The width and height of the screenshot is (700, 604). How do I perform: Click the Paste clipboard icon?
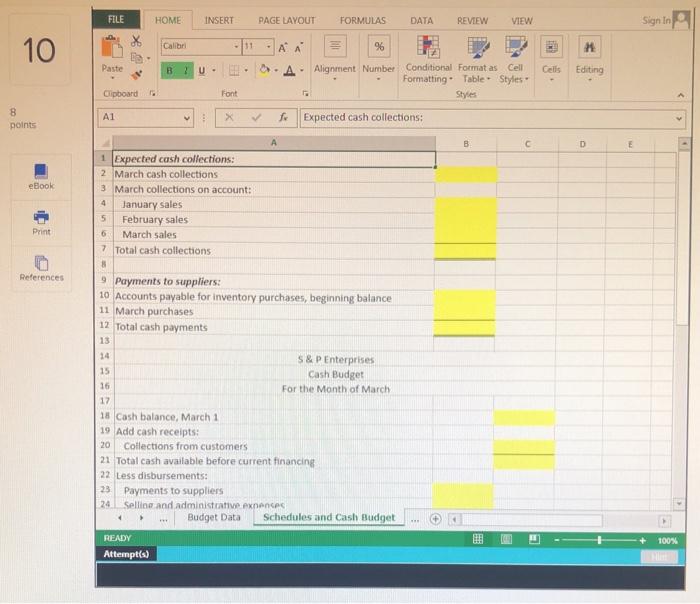pos(112,47)
